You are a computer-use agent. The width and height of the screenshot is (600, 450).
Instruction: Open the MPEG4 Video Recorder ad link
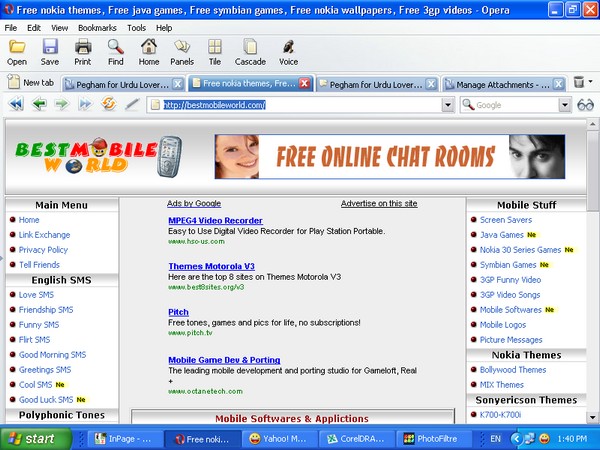tap(215, 220)
